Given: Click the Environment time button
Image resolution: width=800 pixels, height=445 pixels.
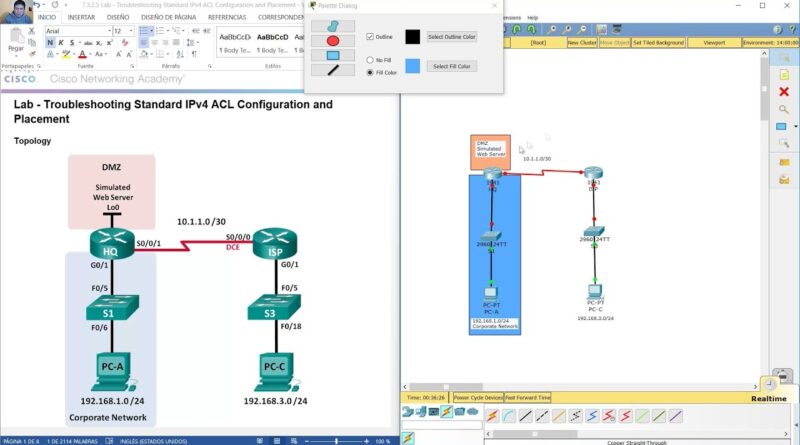Looking at the screenshot, I should 770,43.
